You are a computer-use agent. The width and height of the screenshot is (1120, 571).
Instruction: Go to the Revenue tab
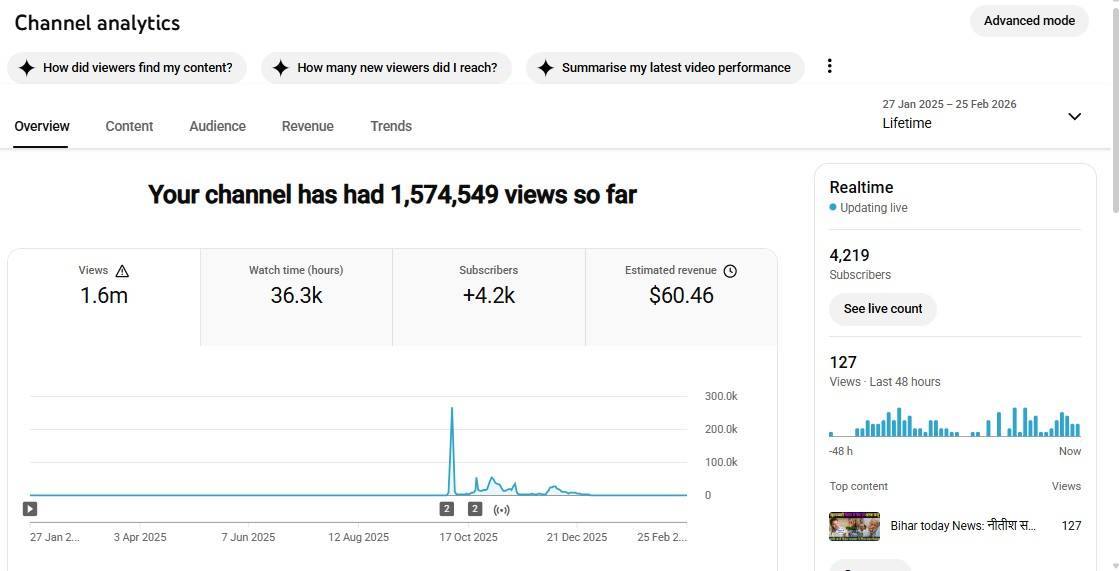point(307,126)
